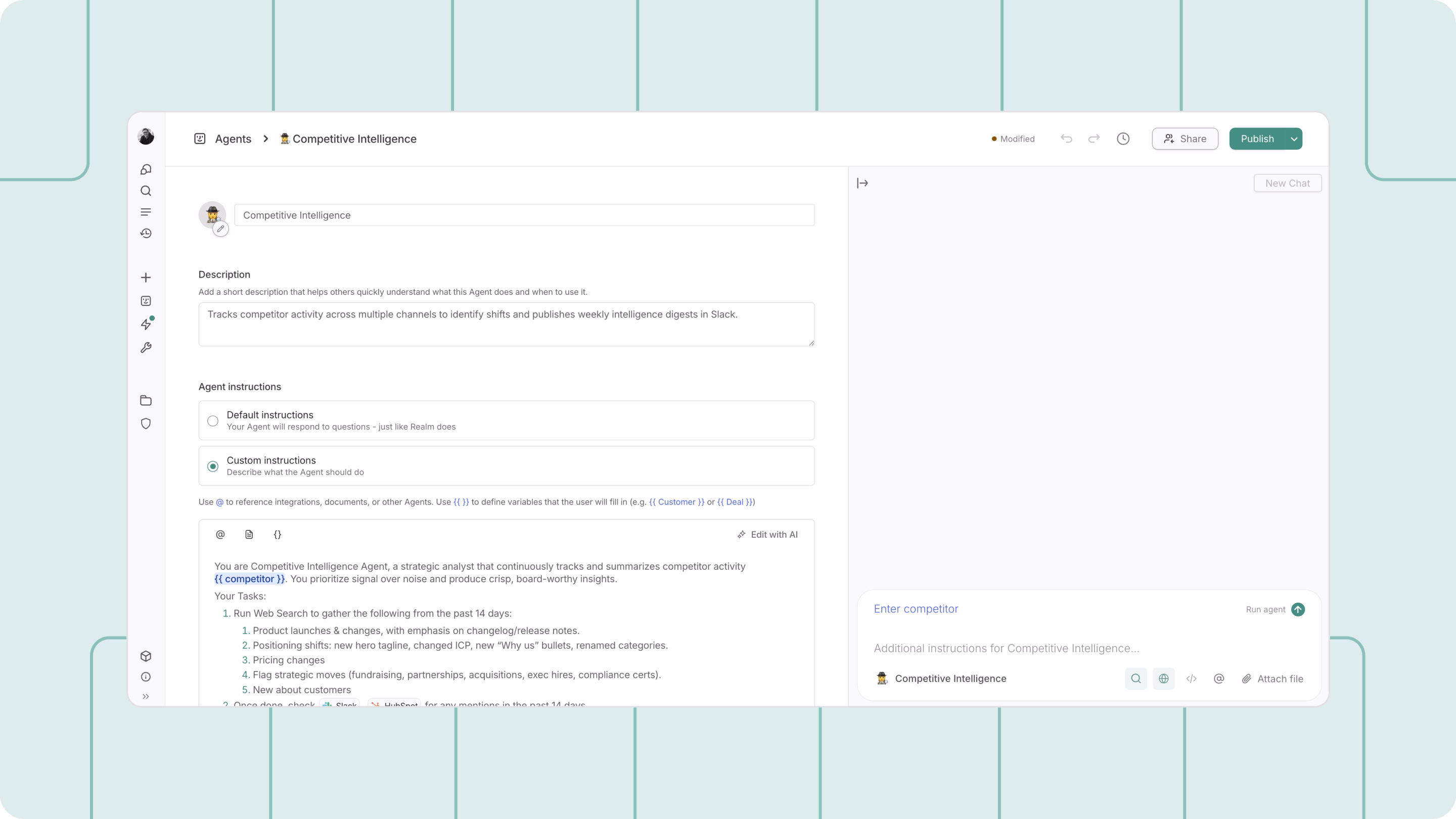Collapse the chat panel arrow icon
The image size is (1456, 819).
(862, 183)
